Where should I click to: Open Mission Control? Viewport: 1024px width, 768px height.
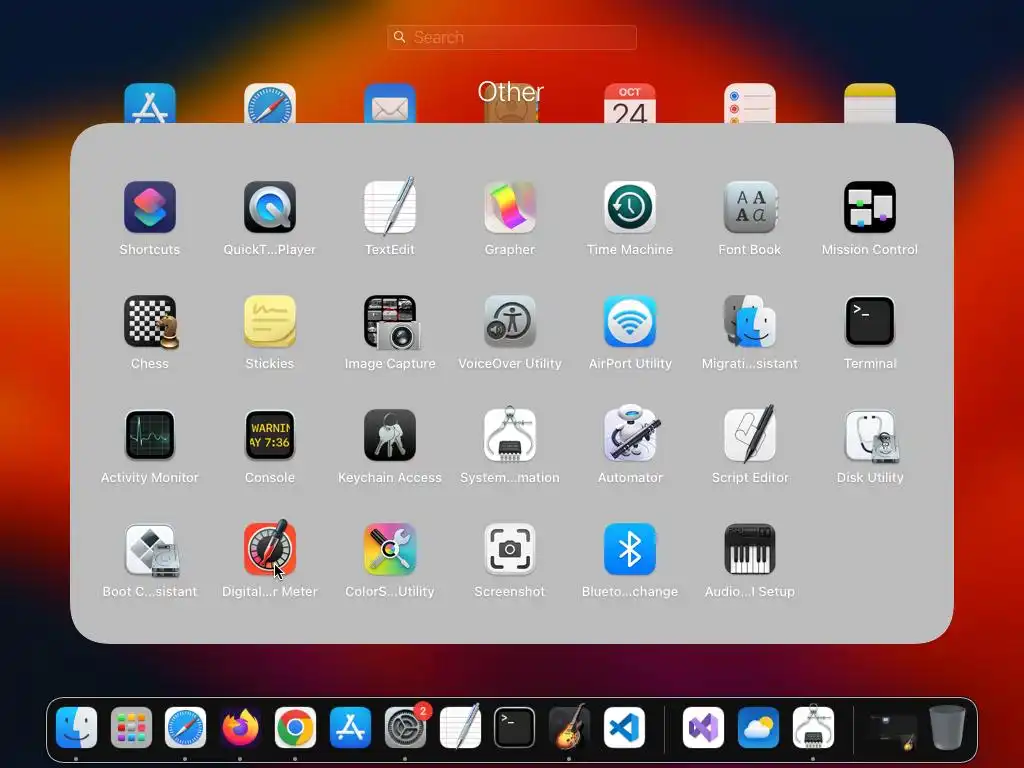(870, 208)
